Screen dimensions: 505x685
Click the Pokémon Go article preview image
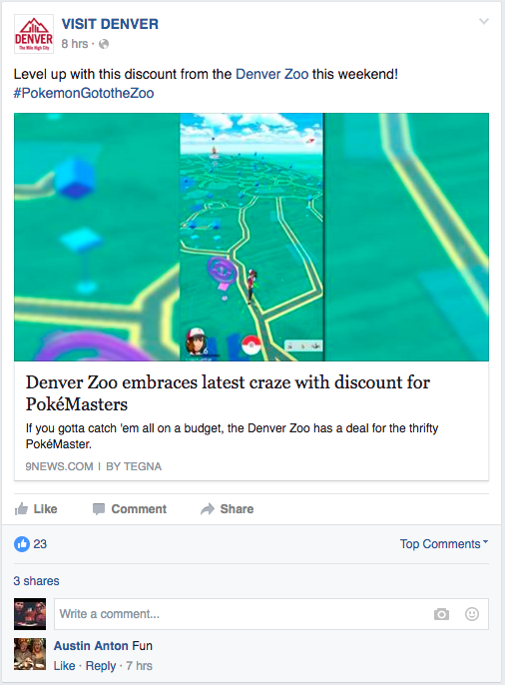click(x=251, y=237)
